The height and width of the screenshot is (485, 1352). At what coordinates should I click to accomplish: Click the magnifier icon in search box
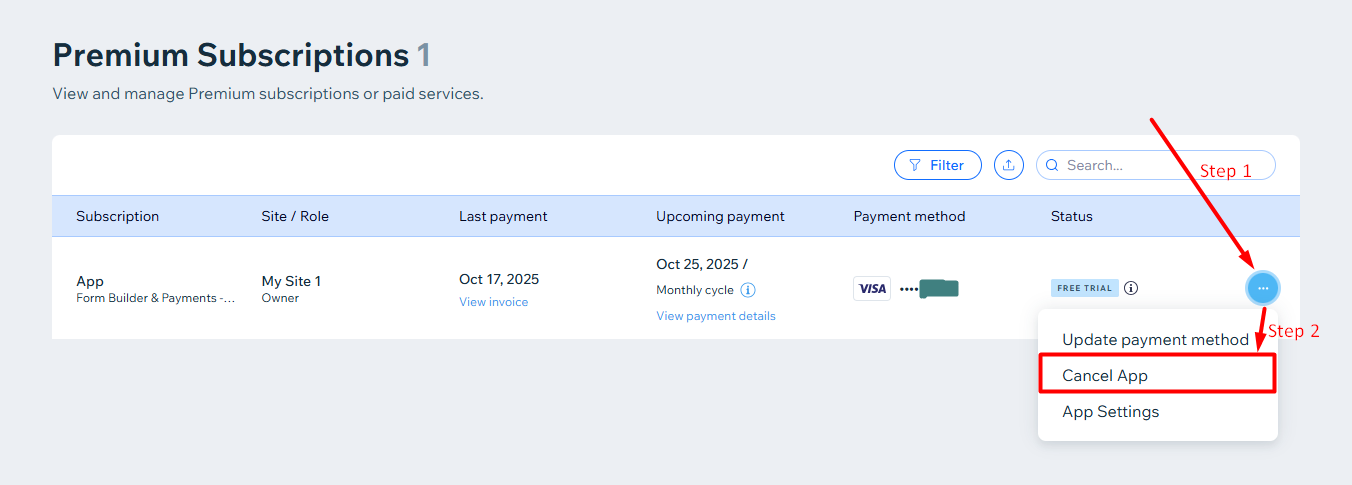pyautogui.click(x=1052, y=165)
